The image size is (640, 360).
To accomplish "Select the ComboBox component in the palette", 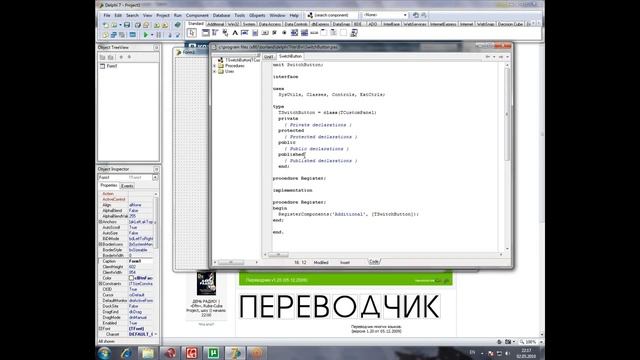I will (304, 33).
